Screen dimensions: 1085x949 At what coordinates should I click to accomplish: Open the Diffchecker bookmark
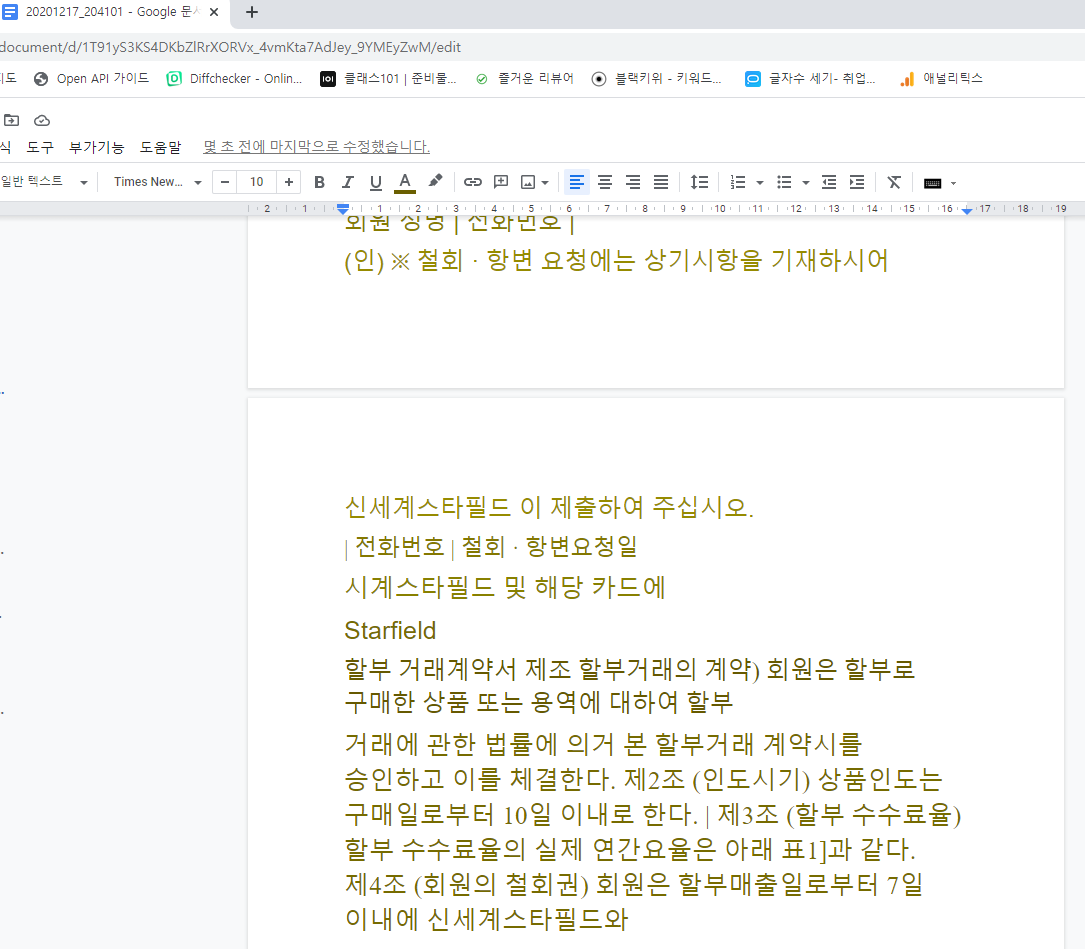point(235,79)
